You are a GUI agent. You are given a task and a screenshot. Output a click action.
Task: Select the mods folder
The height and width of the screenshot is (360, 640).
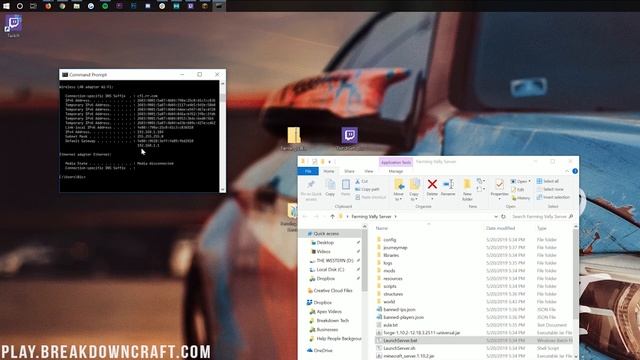pos(389,271)
